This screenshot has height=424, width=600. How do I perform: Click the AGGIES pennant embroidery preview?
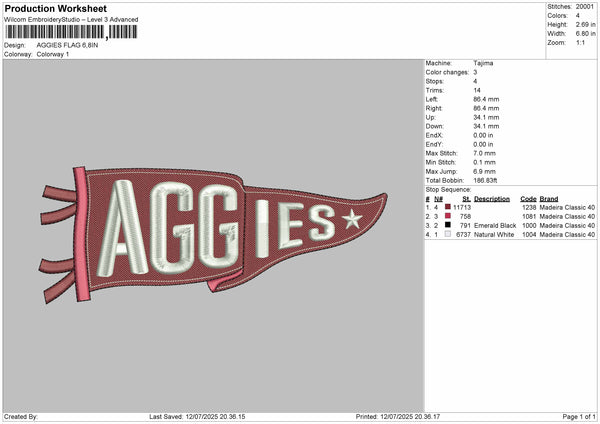click(x=213, y=235)
